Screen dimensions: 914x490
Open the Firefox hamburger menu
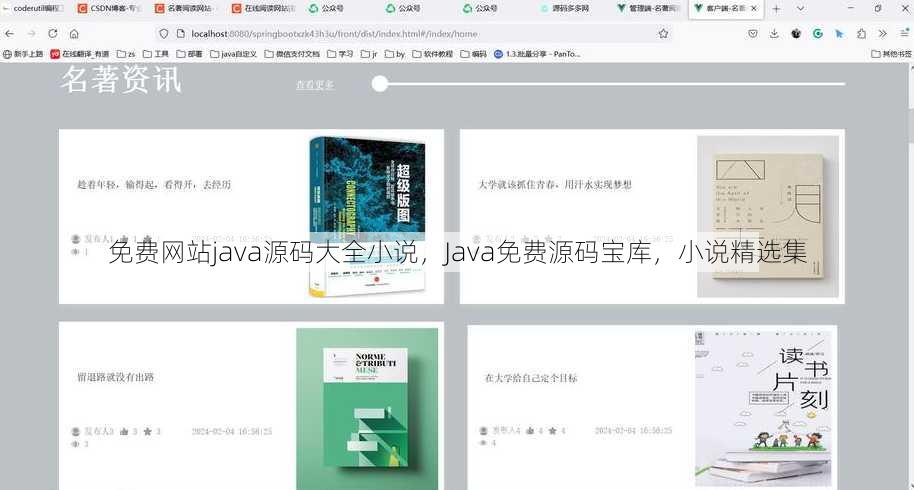[904, 34]
